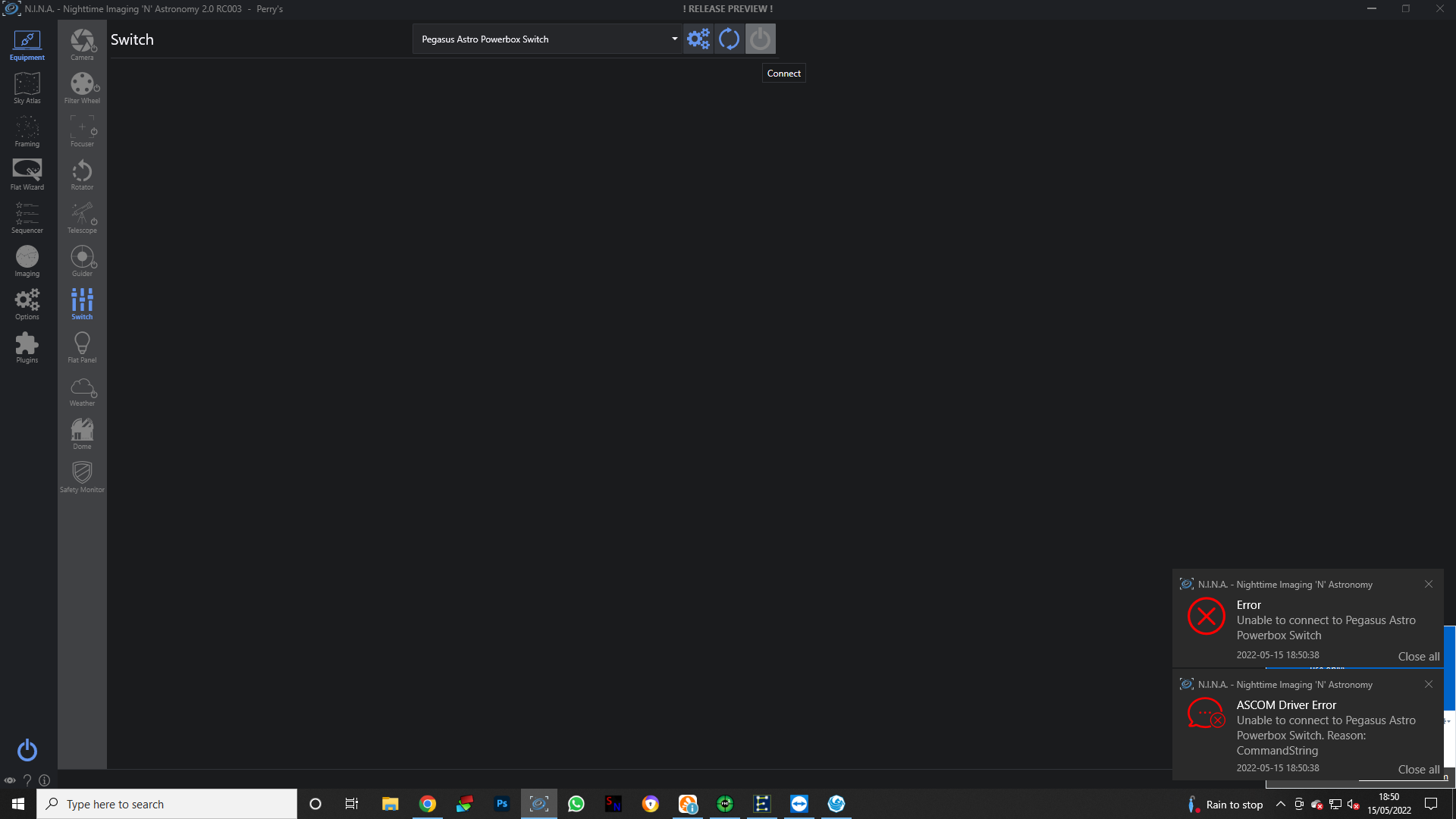
Task: Click the muted volume tray icon
Action: [1354, 805]
